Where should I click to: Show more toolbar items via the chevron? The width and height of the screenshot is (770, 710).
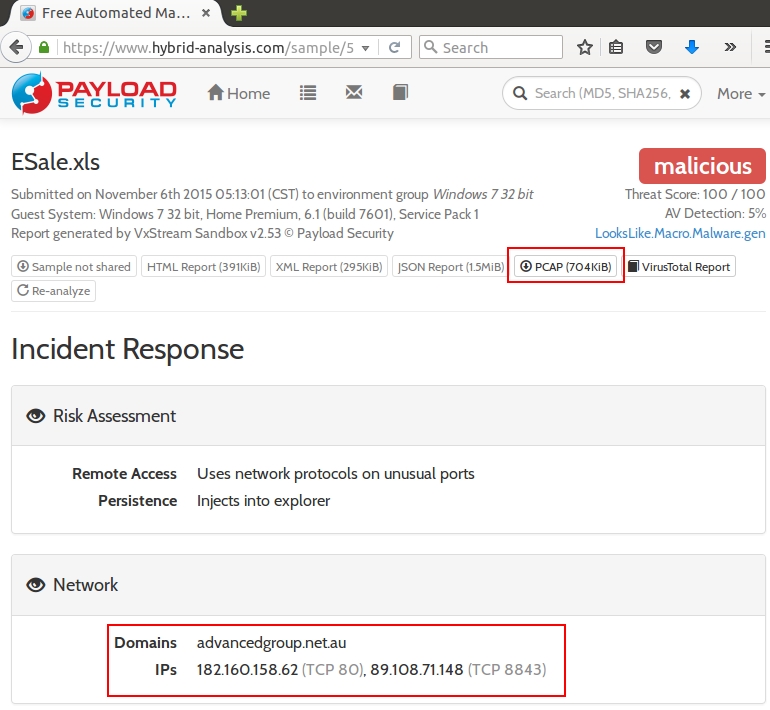(x=730, y=47)
